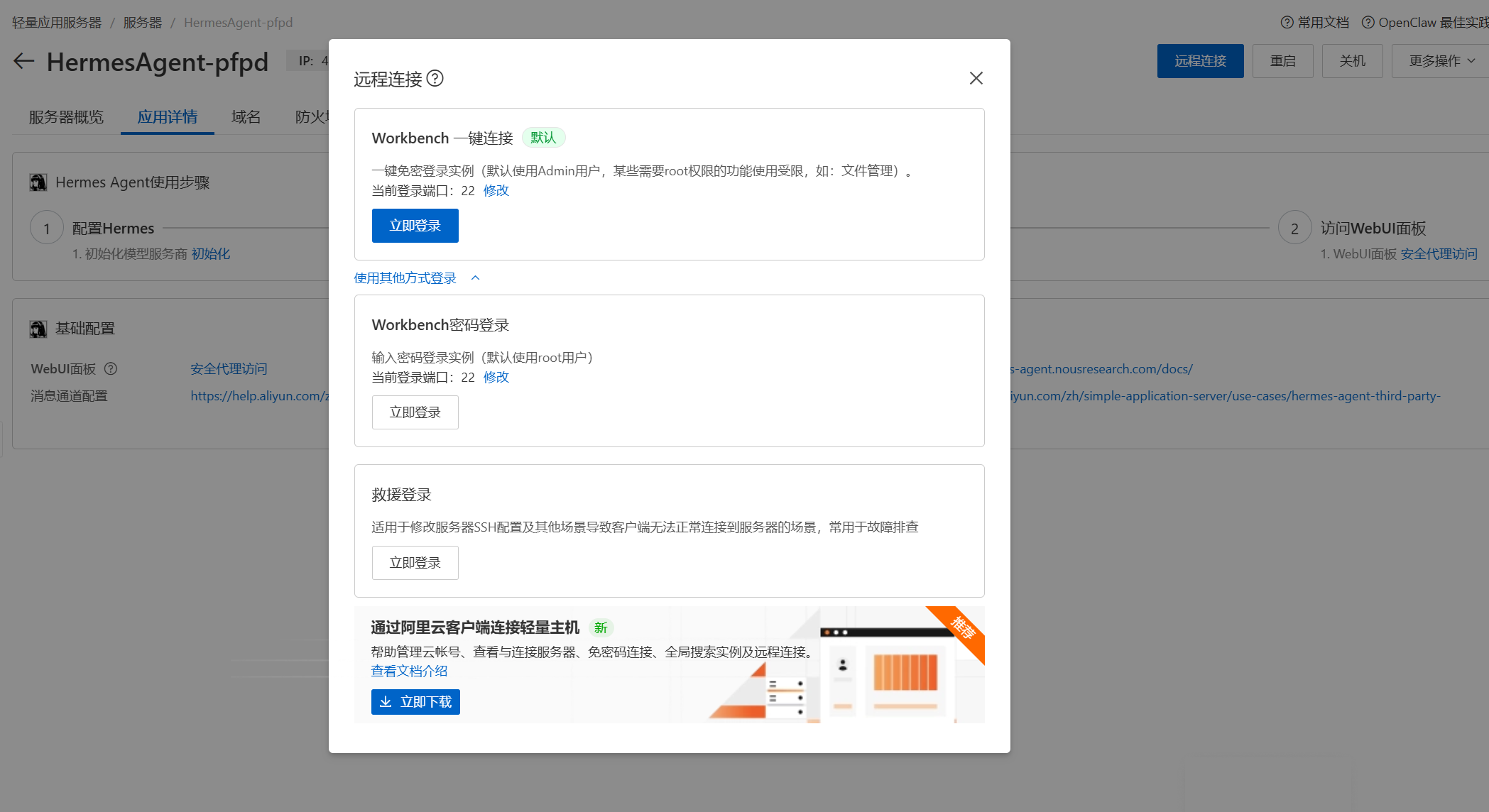Click help icon beside OpenClaw 最佳实践
Image resolution: width=1489 pixels, height=812 pixels.
click(x=1368, y=23)
